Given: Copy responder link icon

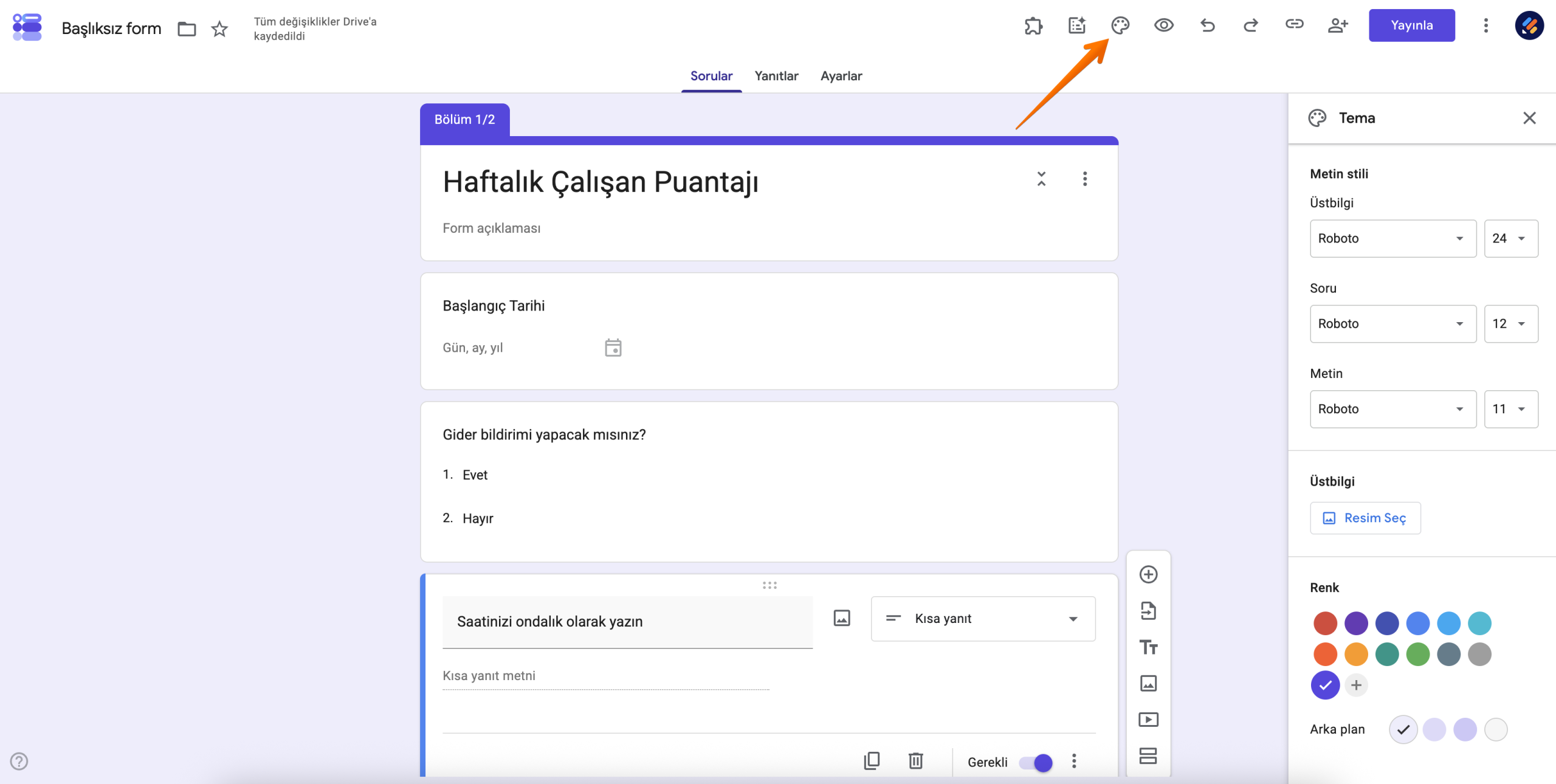Looking at the screenshot, I should tap(1295, 24).
